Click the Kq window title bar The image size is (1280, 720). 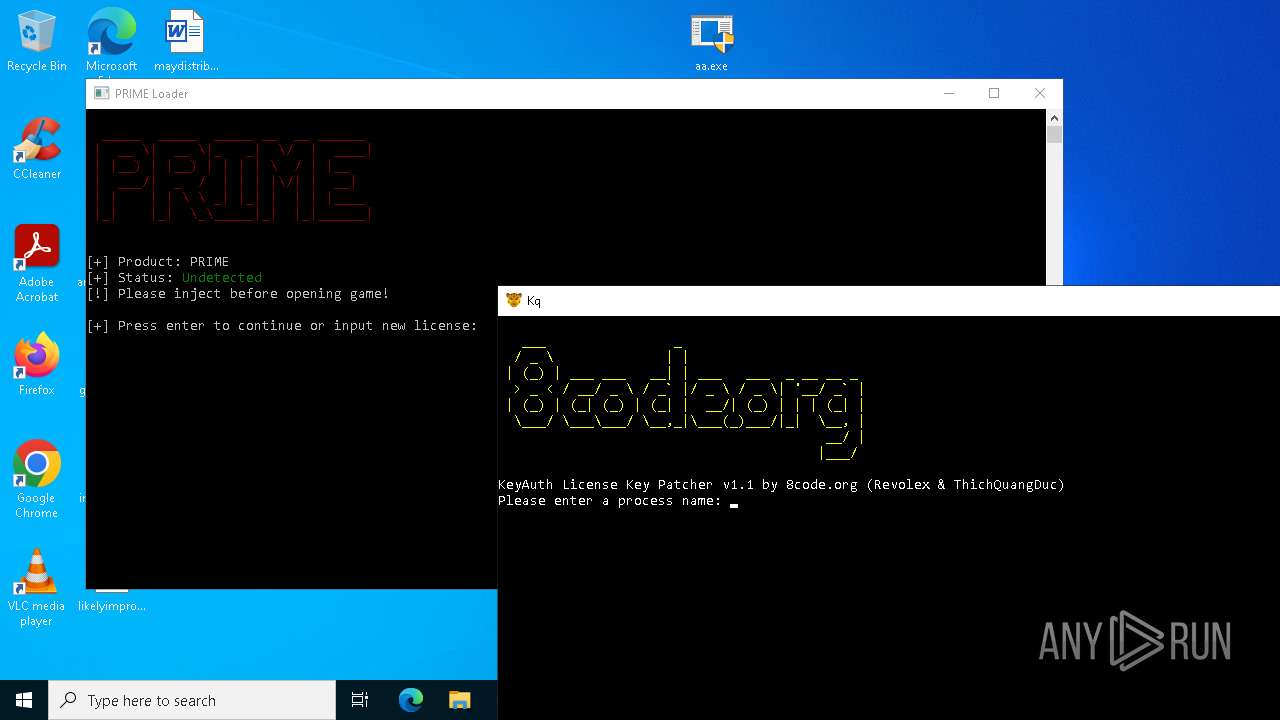coord(889,300)
